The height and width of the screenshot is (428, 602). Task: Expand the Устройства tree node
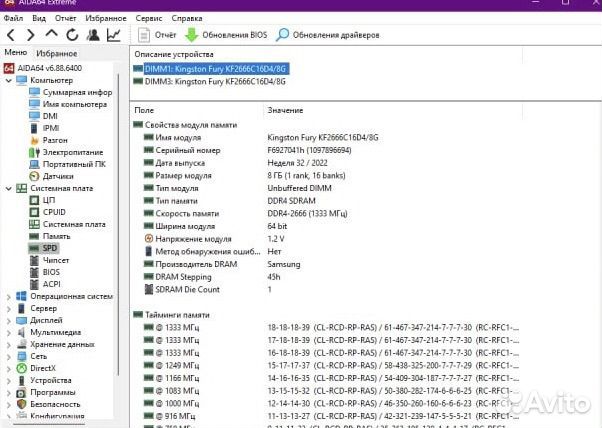click(8, 380)
